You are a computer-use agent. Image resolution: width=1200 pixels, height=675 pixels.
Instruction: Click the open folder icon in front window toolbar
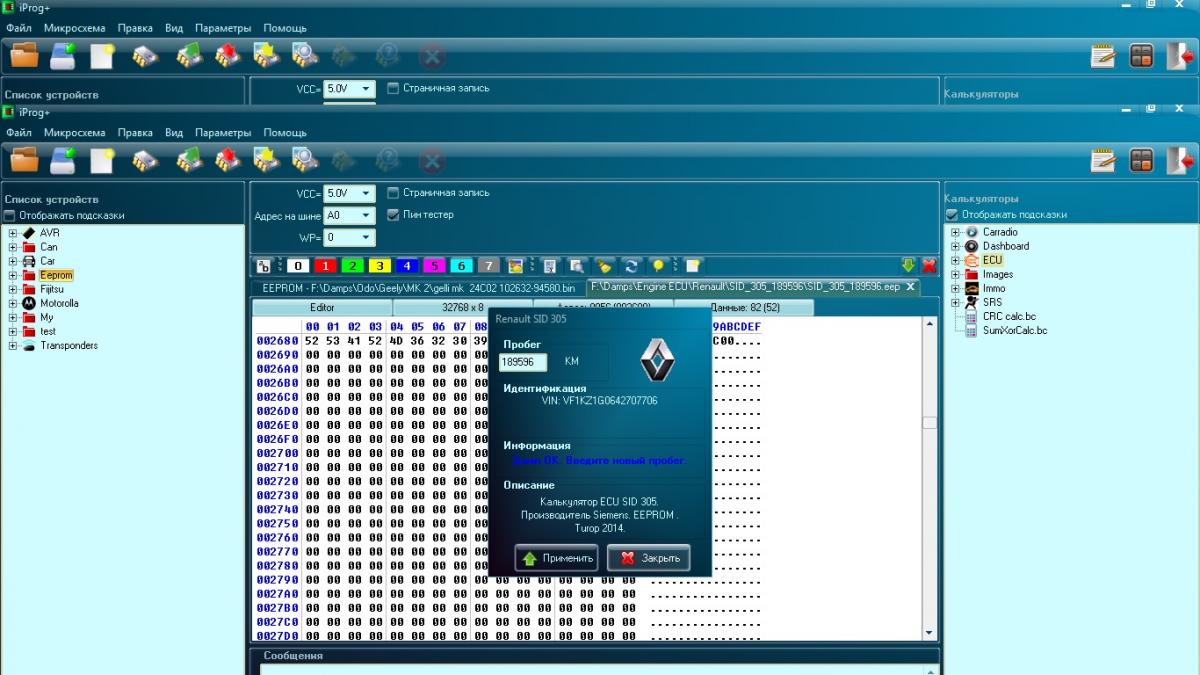click(24, 160)
